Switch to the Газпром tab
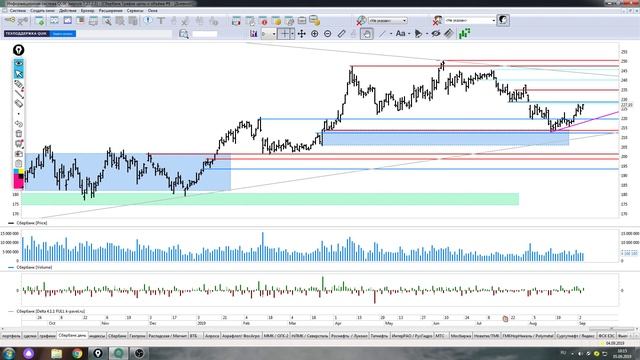Screen dimensions: 640x360 (138, 336)
